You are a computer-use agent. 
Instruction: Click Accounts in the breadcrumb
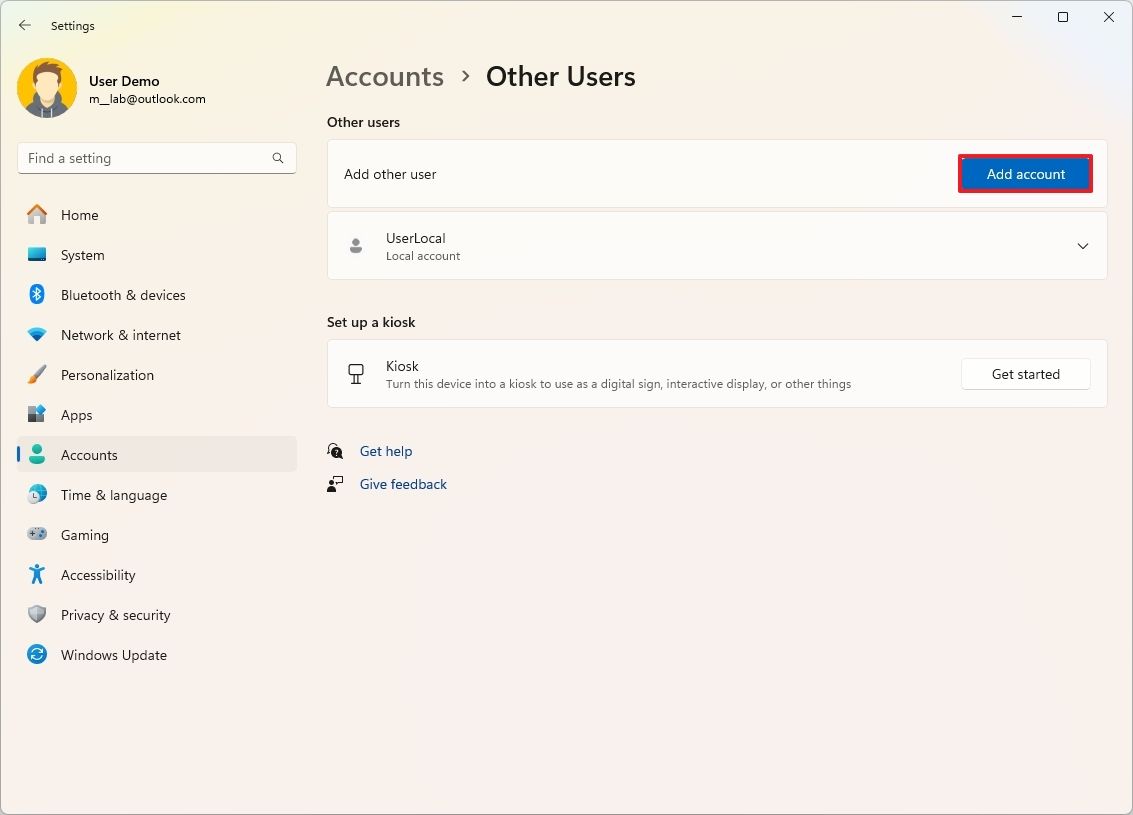coord(384,76)
